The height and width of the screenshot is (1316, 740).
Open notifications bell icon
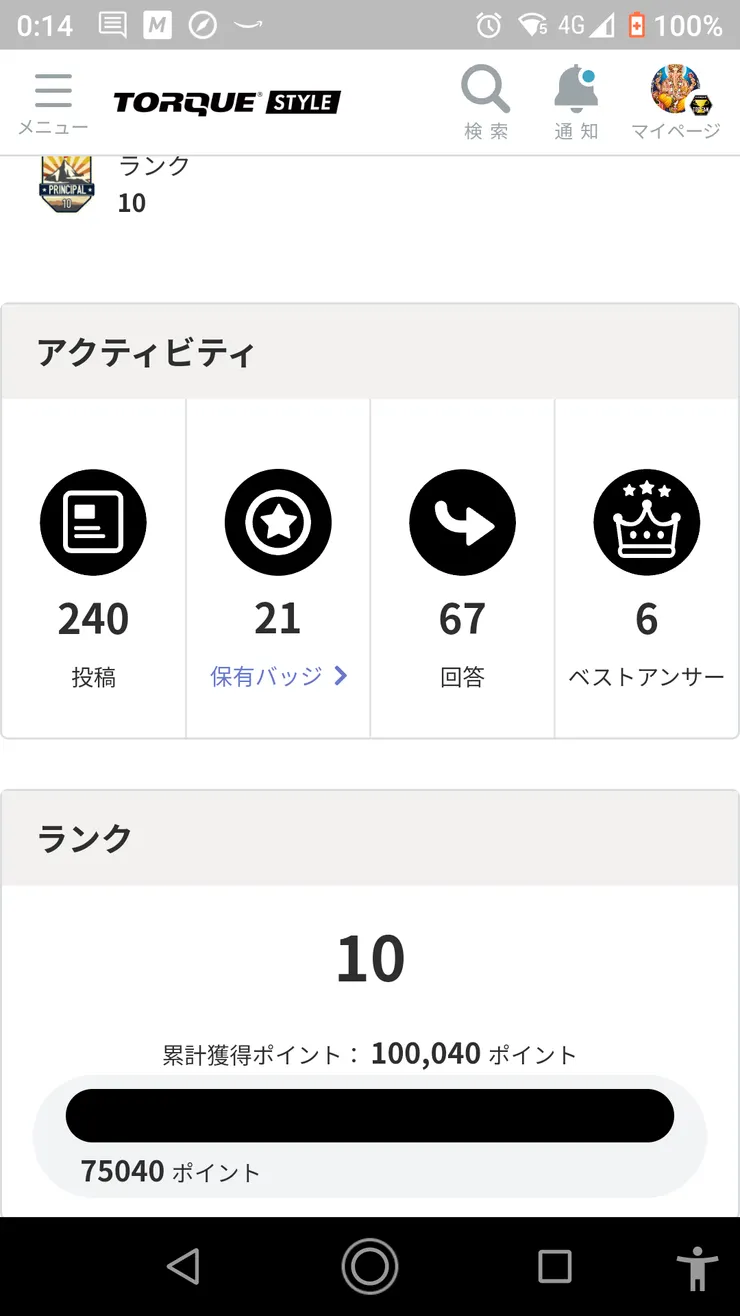575,92
